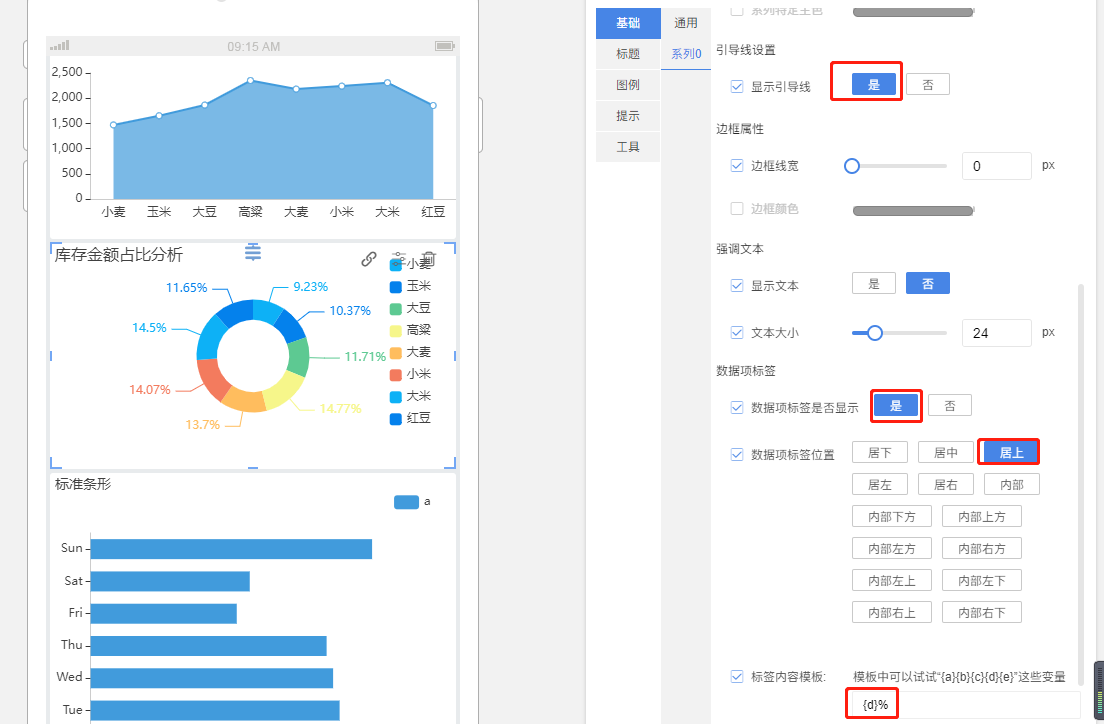Focus the 边框线宽 value field showing 0
The image size is (1104, 724).
[996, 166]
